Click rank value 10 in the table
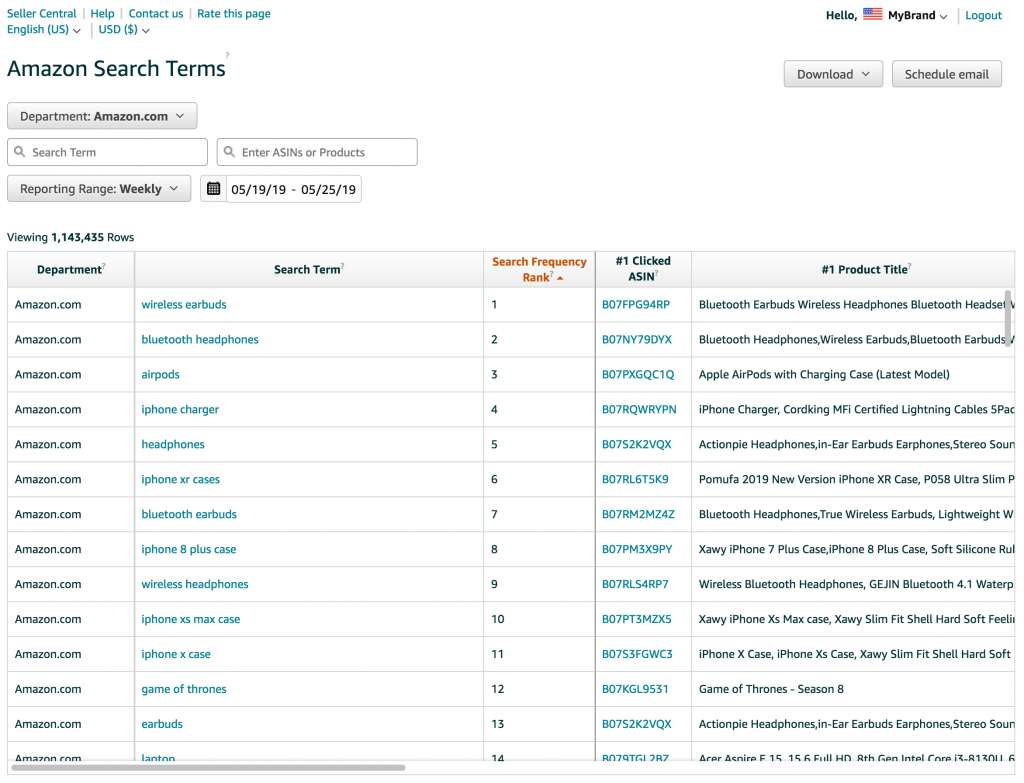Screen dimensions: 1024x783 point(498,618)
